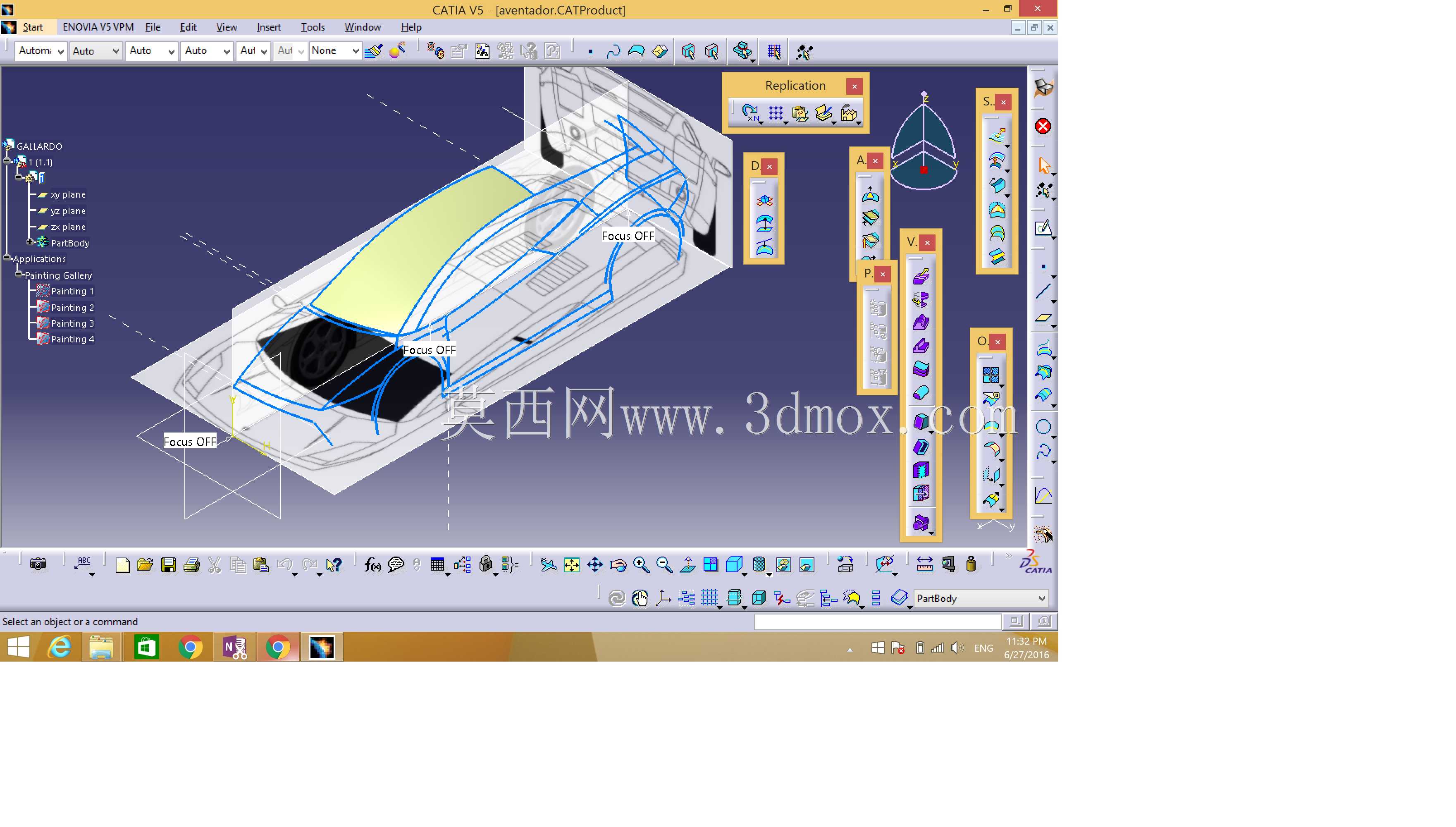This screenshot has width=1456, height=827.
Task: Select the Circle tool in right toolbar
Action: [x=1044, y=427]
